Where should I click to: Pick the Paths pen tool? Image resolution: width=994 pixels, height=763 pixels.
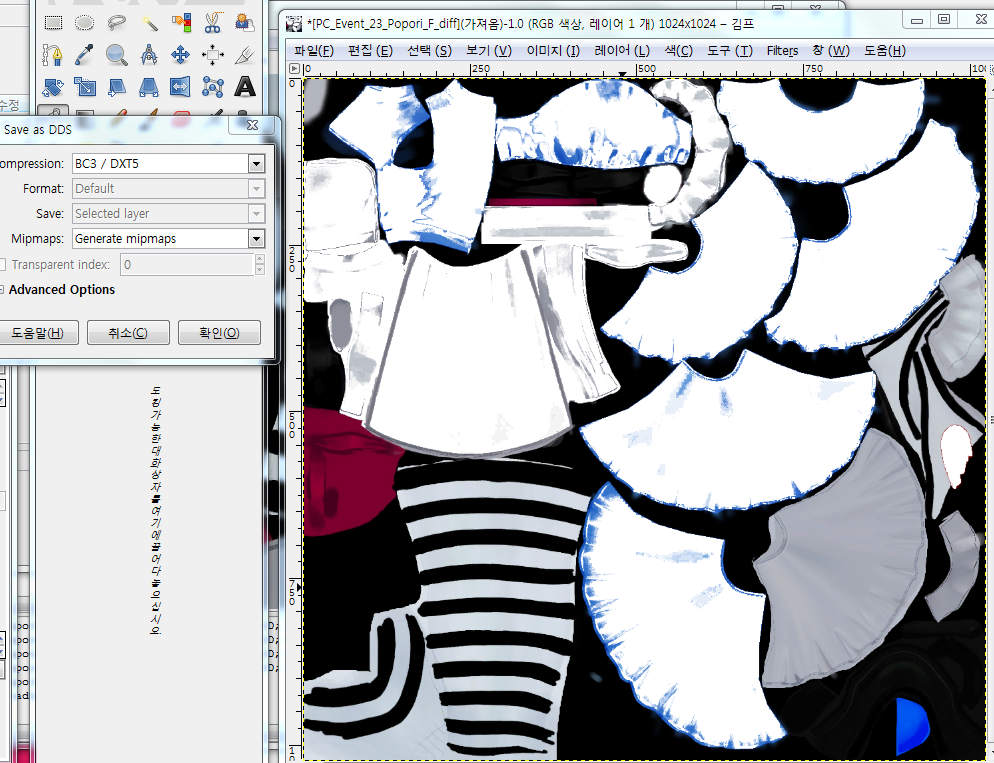point(54,54)
